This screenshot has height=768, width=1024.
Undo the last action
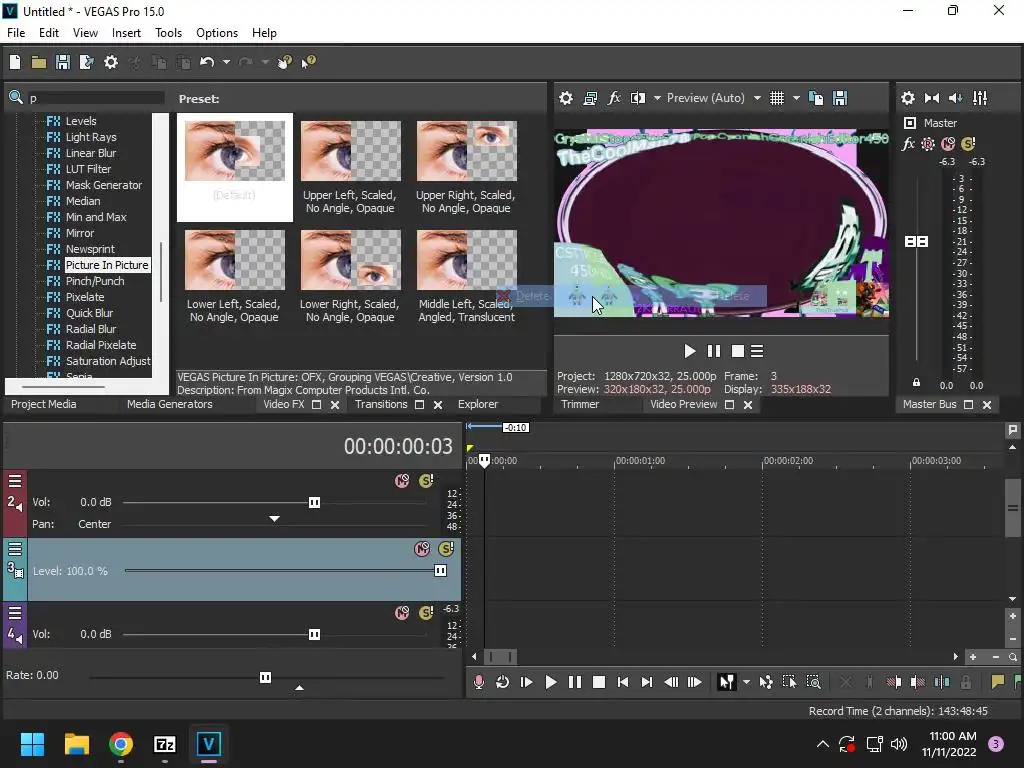coord(207,62)
